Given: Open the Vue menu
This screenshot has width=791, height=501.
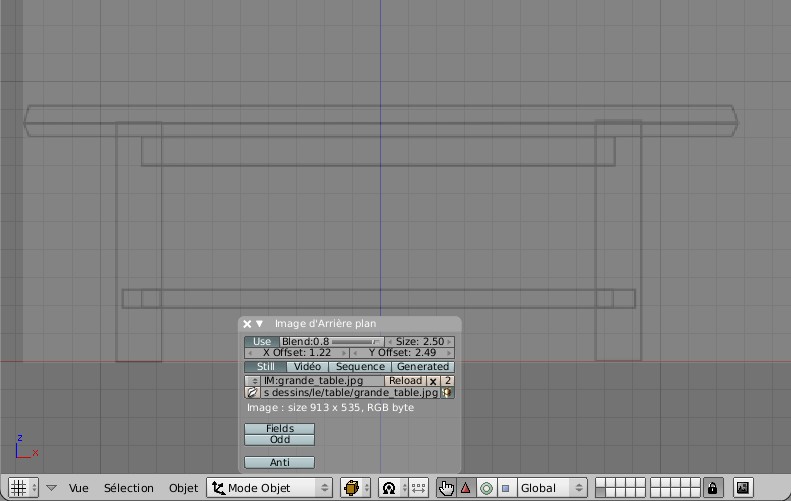Looking at the screenshot, I should coord(79,488).
